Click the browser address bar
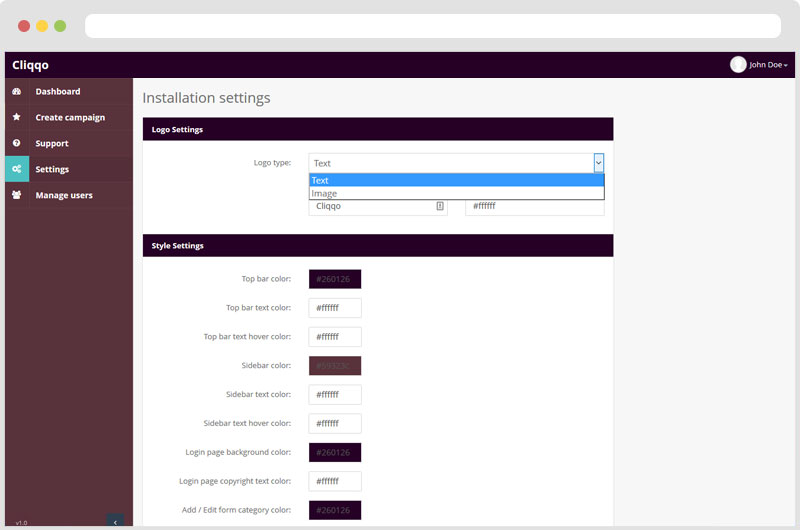The width and height of the screenshot is (800, 530). coord(432,26)
